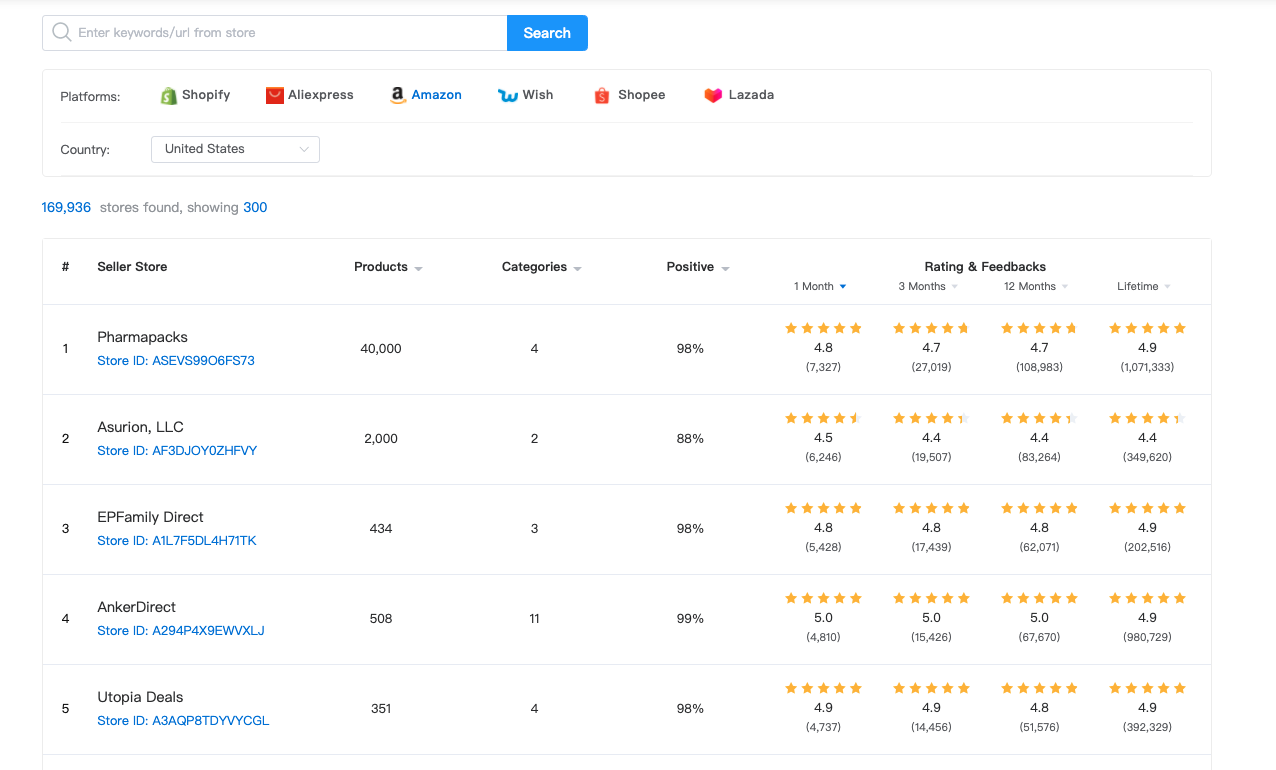Click EPFamily Direct Lifetime star rating

1147,508
